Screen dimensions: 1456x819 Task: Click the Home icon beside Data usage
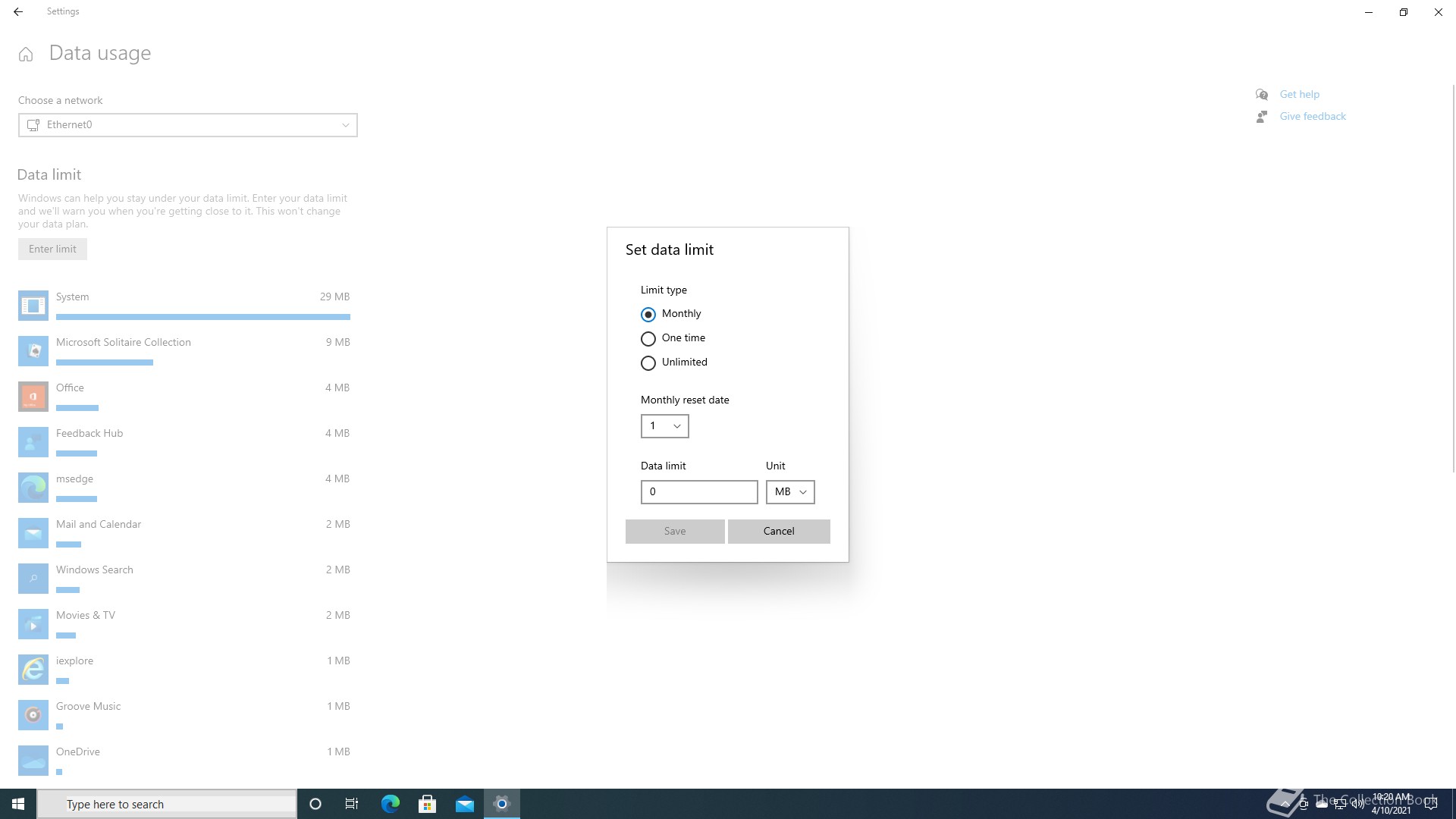point(26,54)
